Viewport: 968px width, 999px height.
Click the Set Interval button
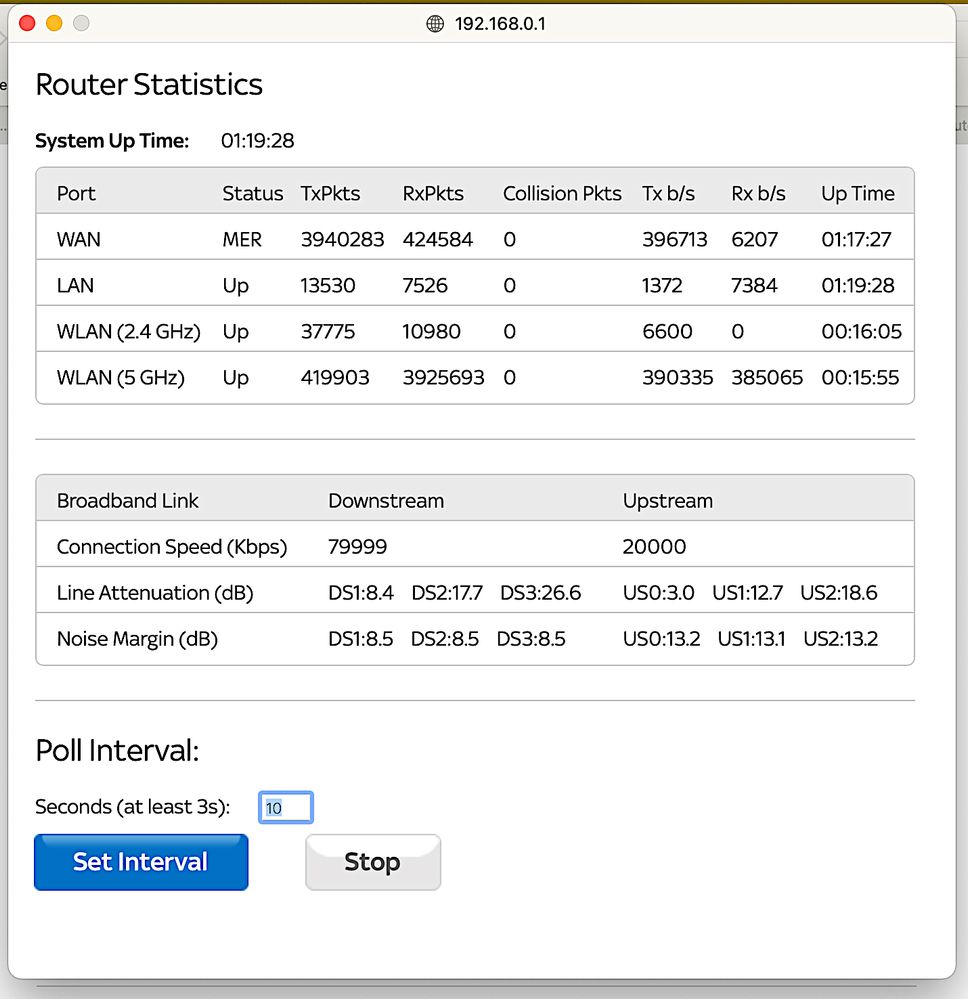141,862
